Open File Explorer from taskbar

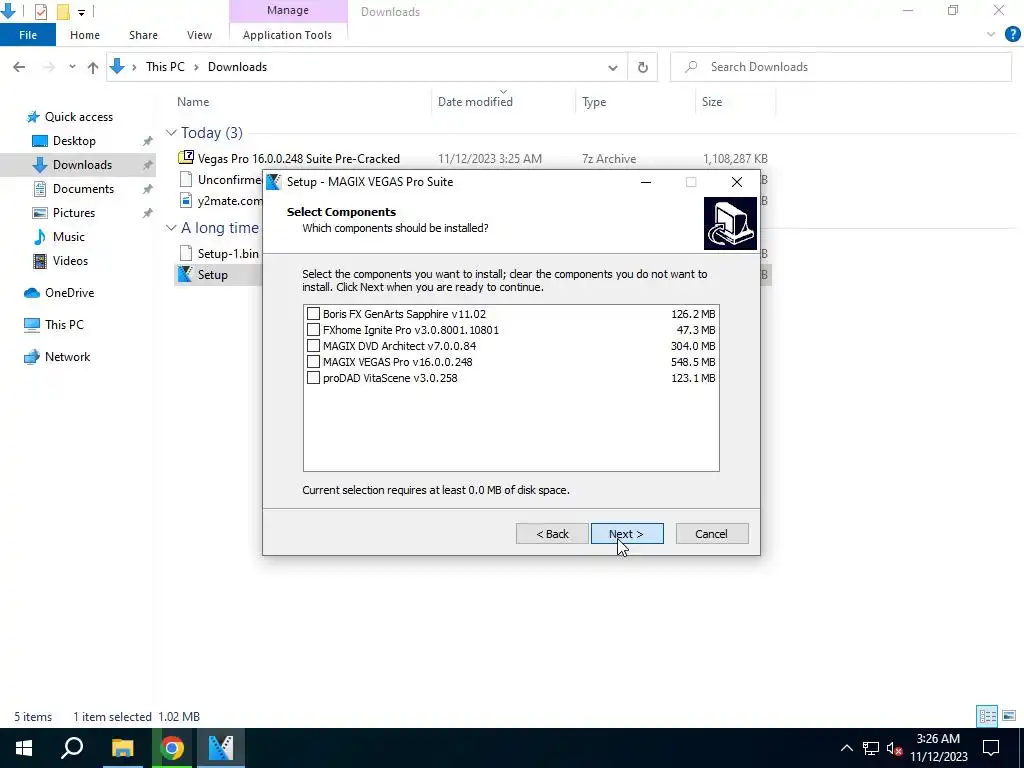tap(122, 748)
